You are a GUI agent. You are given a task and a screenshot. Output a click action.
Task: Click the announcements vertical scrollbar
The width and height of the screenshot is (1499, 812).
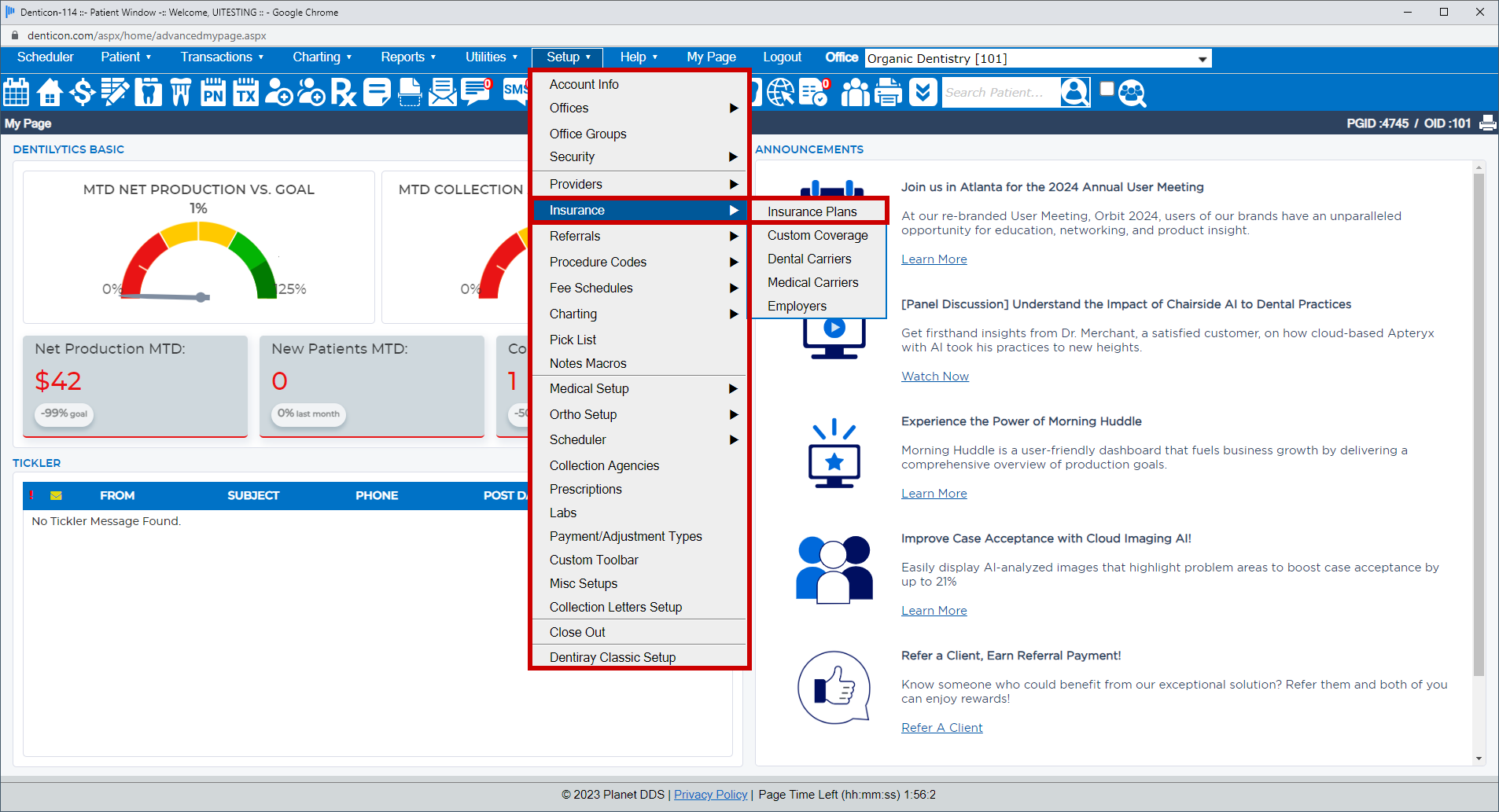pos(1479,424)
